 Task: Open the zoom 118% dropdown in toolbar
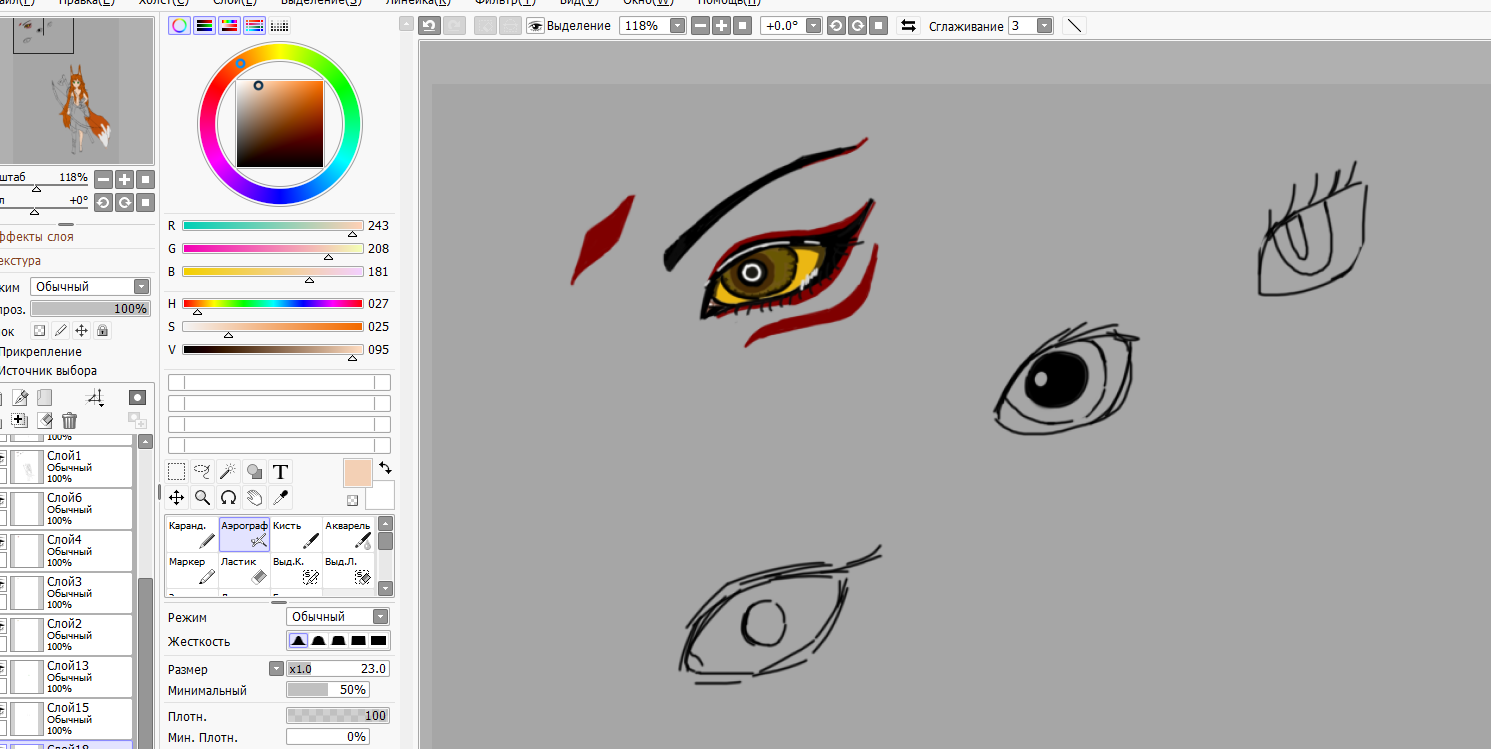677,26
